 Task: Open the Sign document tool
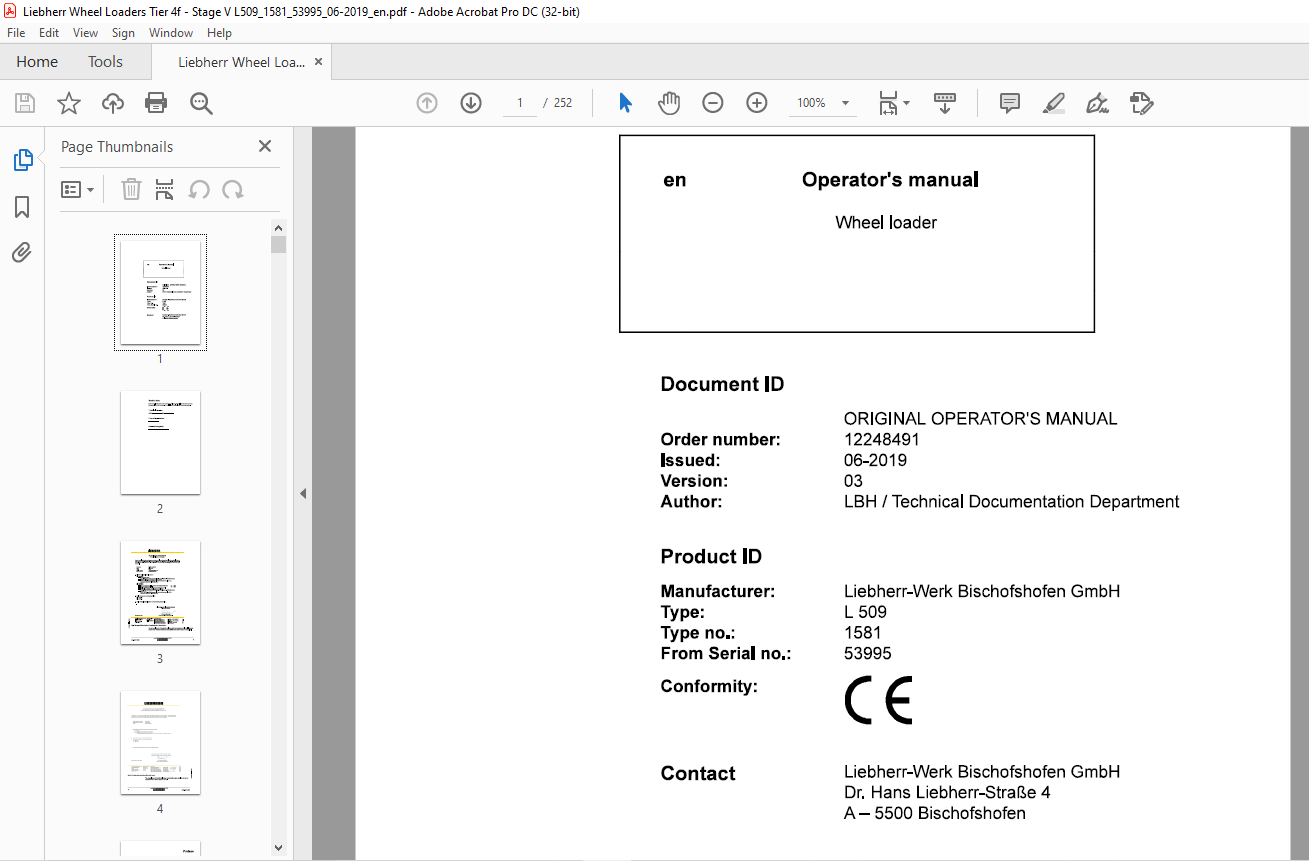coord(1098,103)
